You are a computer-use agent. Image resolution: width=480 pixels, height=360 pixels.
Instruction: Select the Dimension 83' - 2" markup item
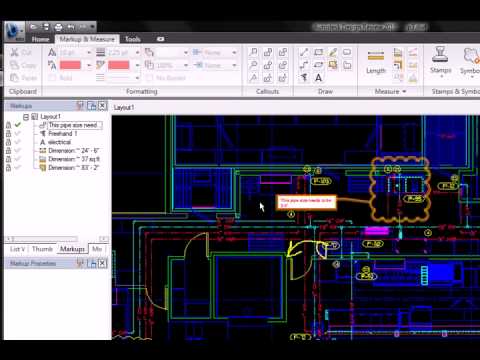(x=73, y=168)
